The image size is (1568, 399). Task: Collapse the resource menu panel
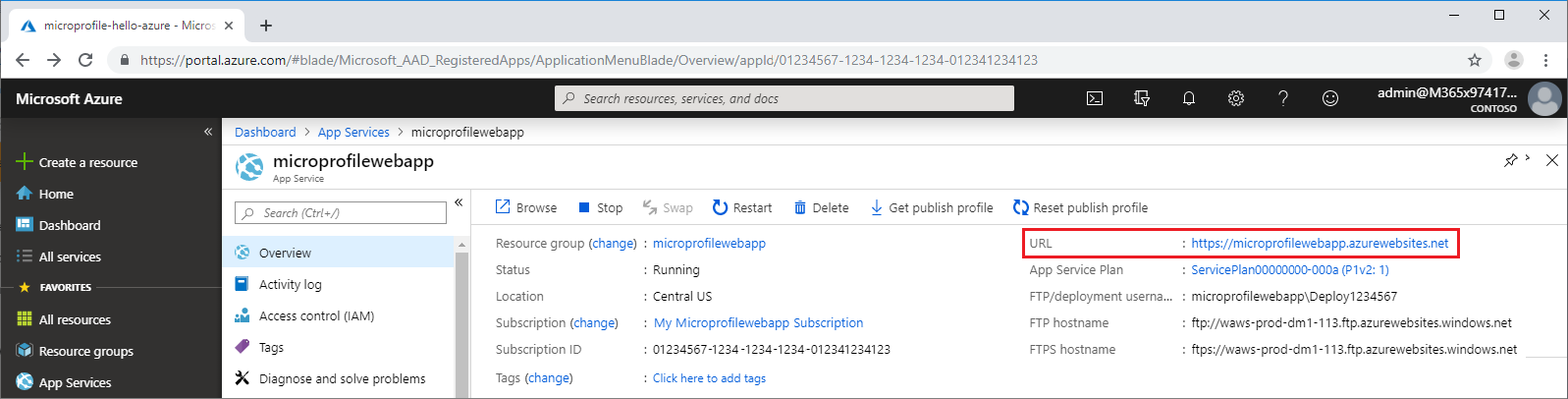[x=459, y=202]
